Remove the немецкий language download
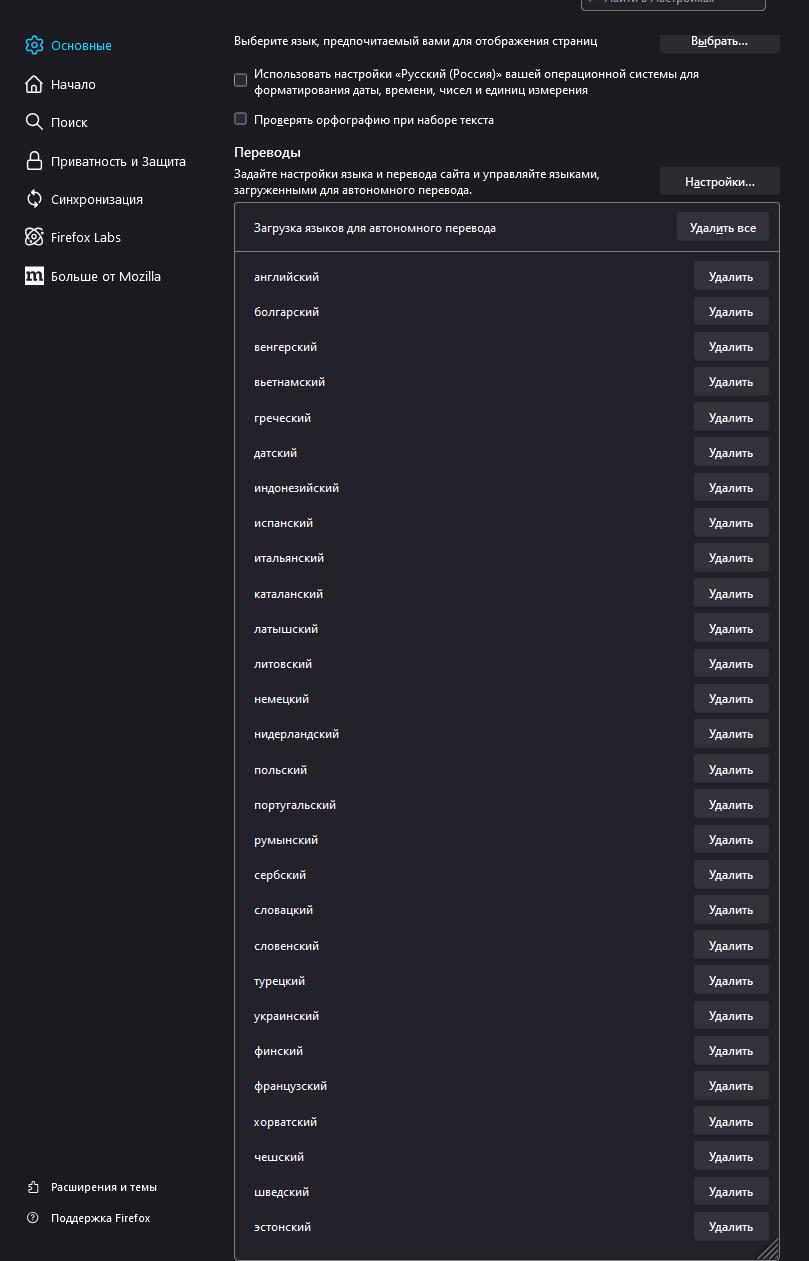Screen dimensions: 809x1261 730,699
